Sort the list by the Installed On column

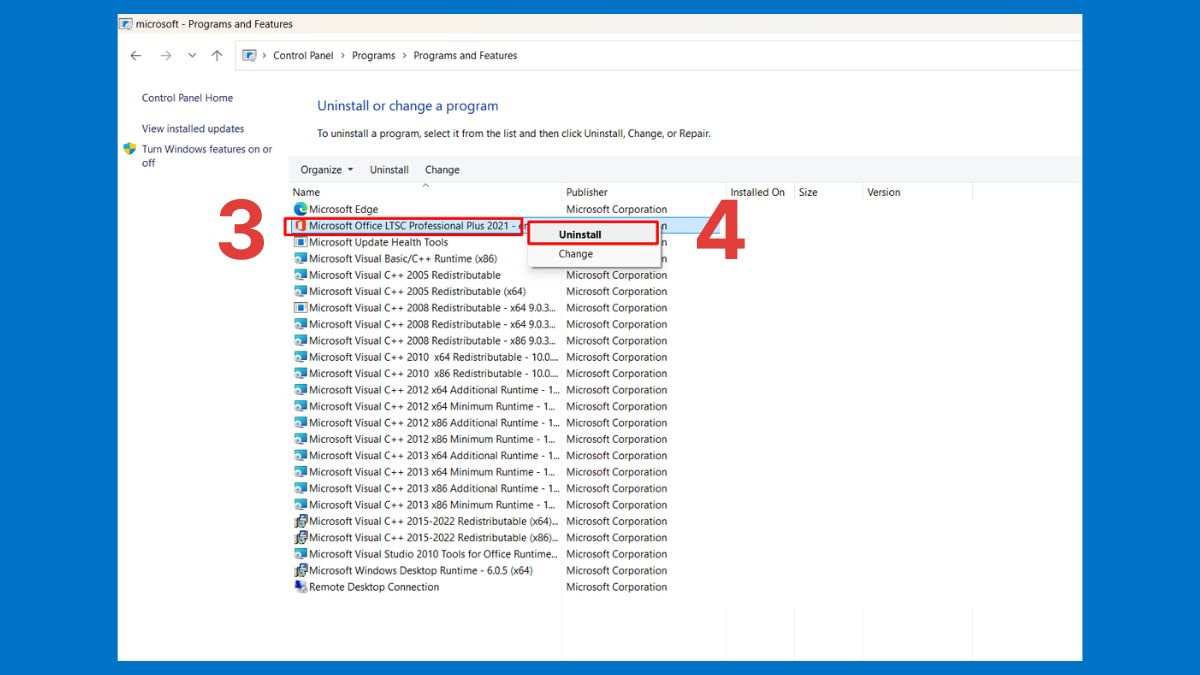coord(757,192)
